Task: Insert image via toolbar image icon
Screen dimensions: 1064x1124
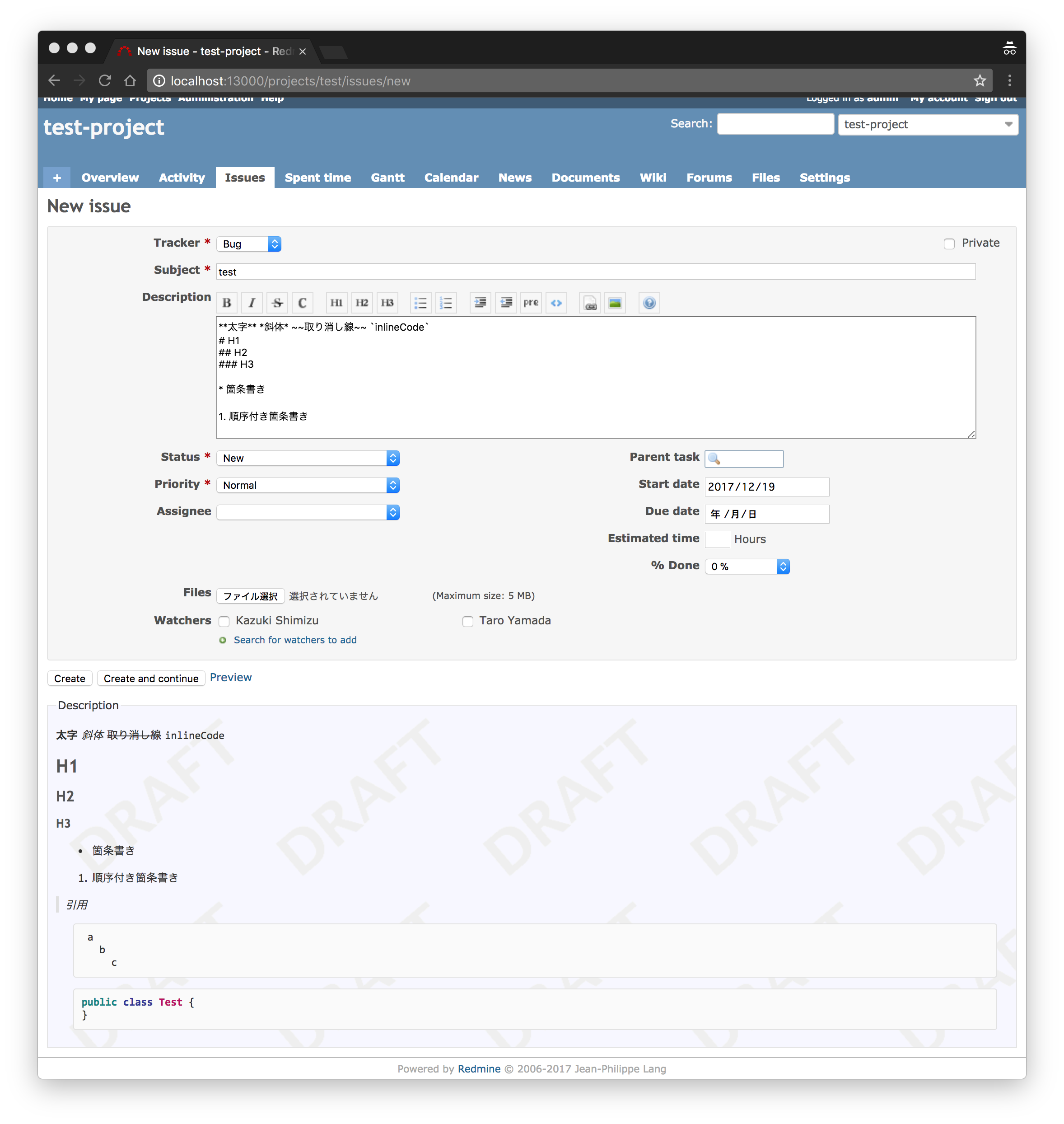Action: (x=615, y=303)
